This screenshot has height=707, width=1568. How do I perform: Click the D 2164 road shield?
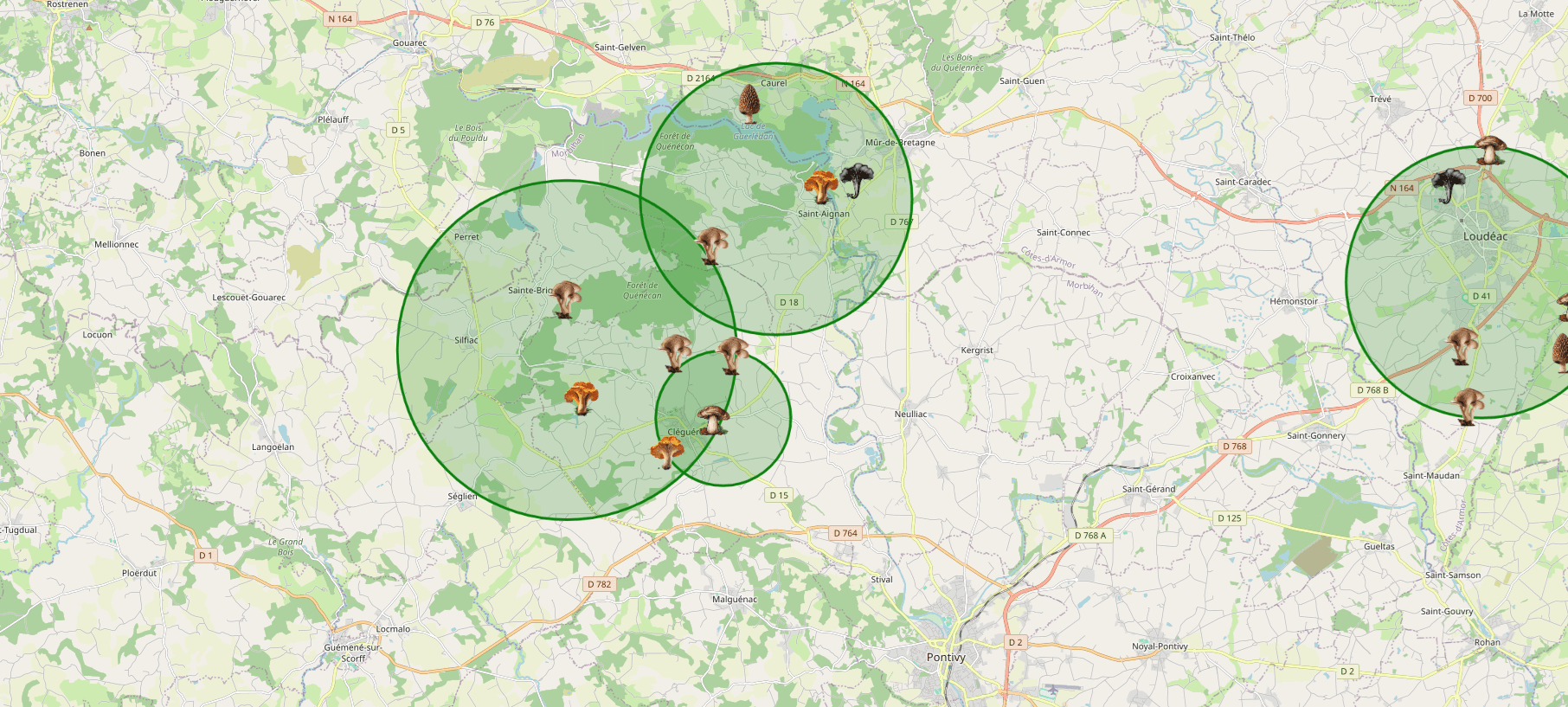click(x=700, y=78)
